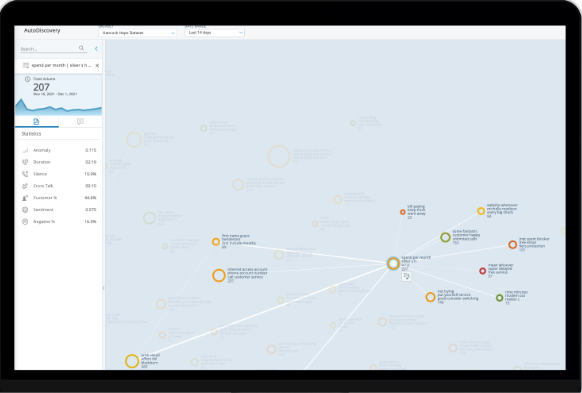Select the 'first name grace' orange node
Image resolution: width=582 pixels, height=393 pixels.
pos(216,242)
